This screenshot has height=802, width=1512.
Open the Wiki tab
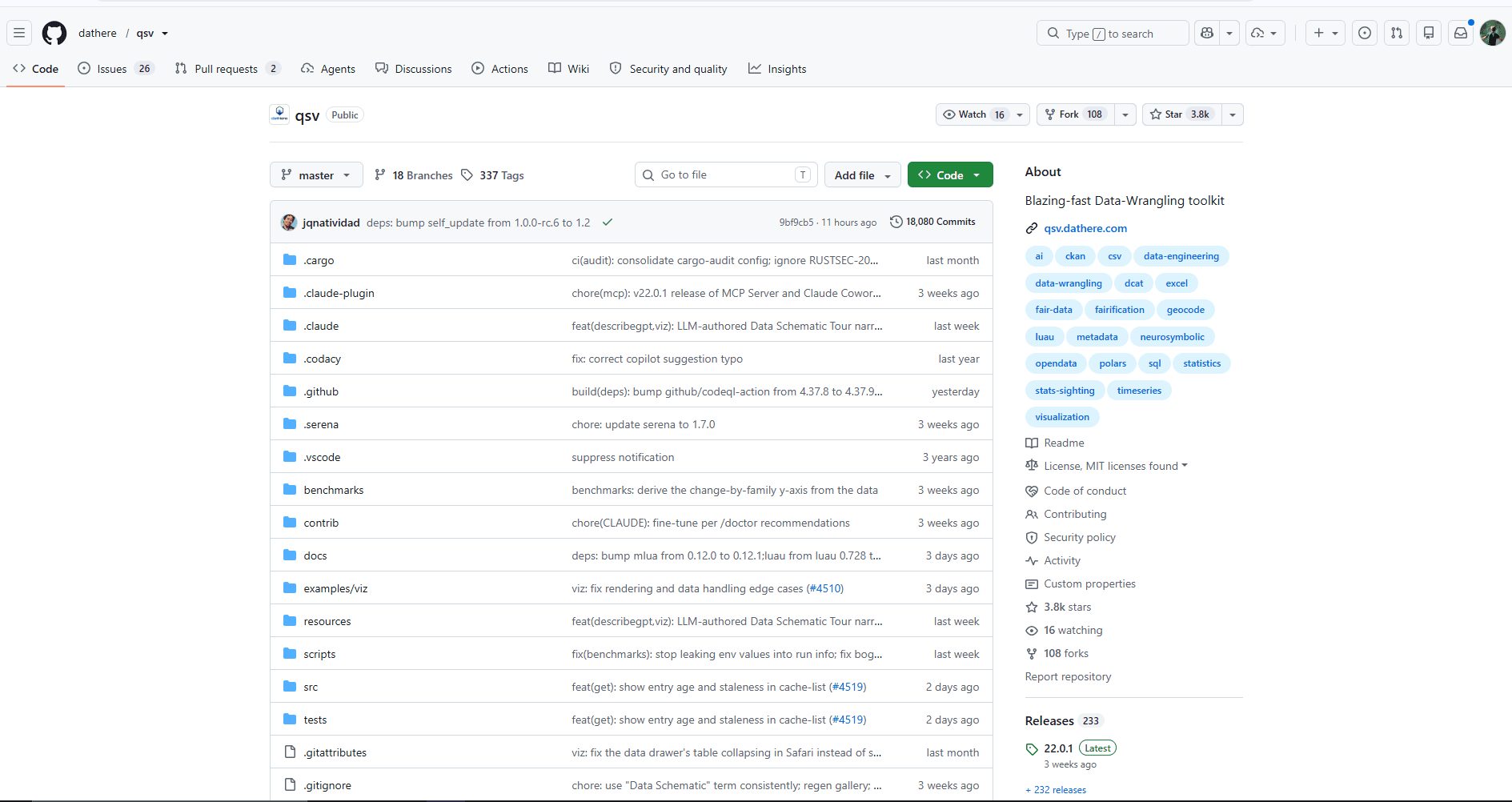coord(569,69)
